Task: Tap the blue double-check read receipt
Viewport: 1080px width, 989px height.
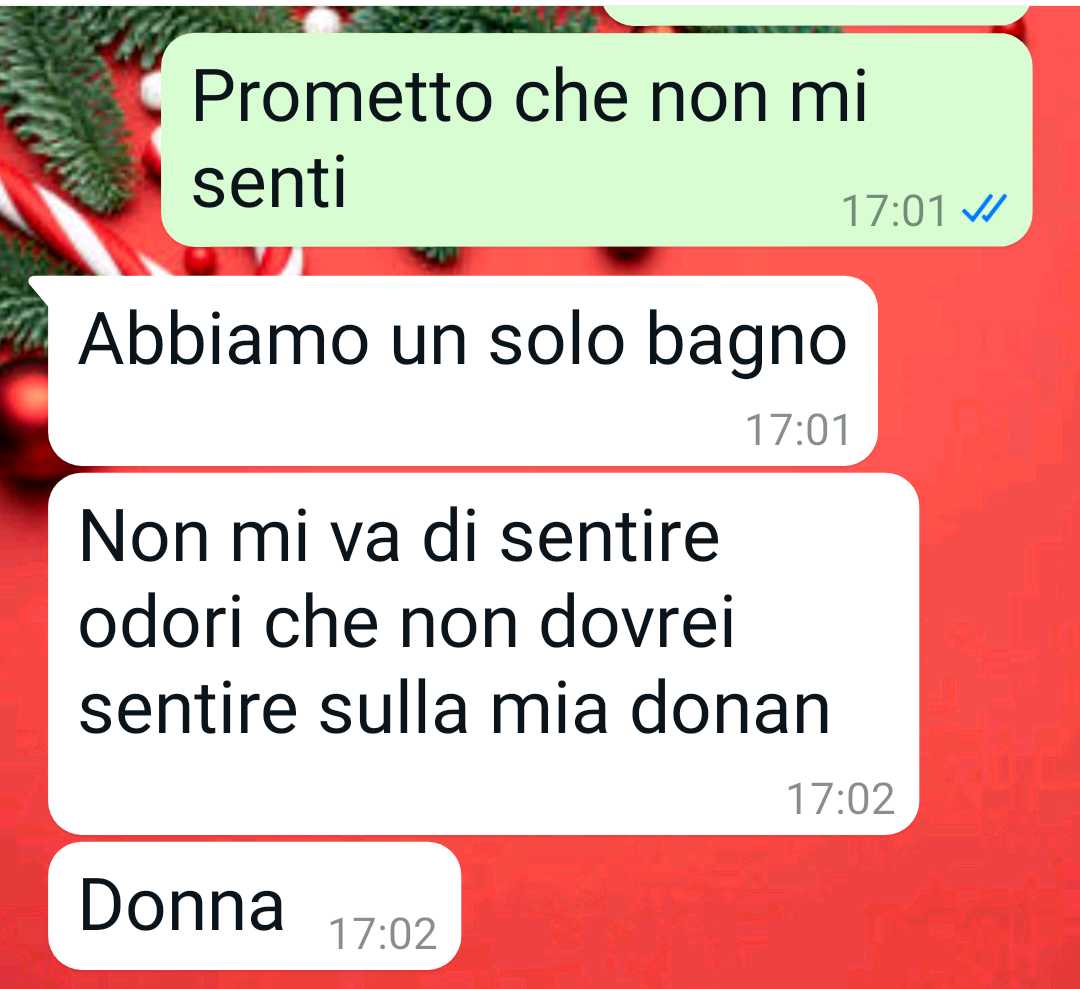Action: (x=984, y=209)
